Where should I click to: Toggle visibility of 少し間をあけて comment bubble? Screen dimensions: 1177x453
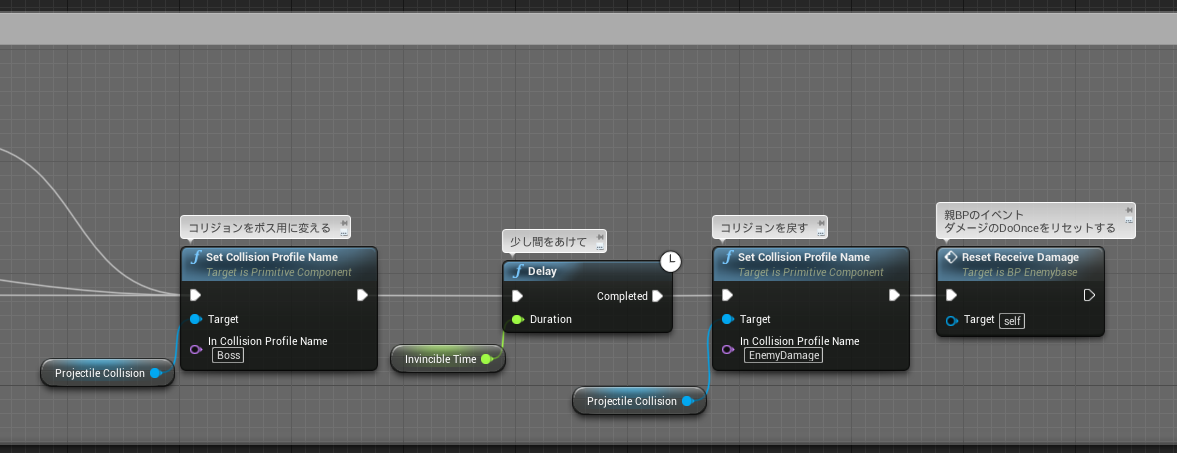(600, 247)
